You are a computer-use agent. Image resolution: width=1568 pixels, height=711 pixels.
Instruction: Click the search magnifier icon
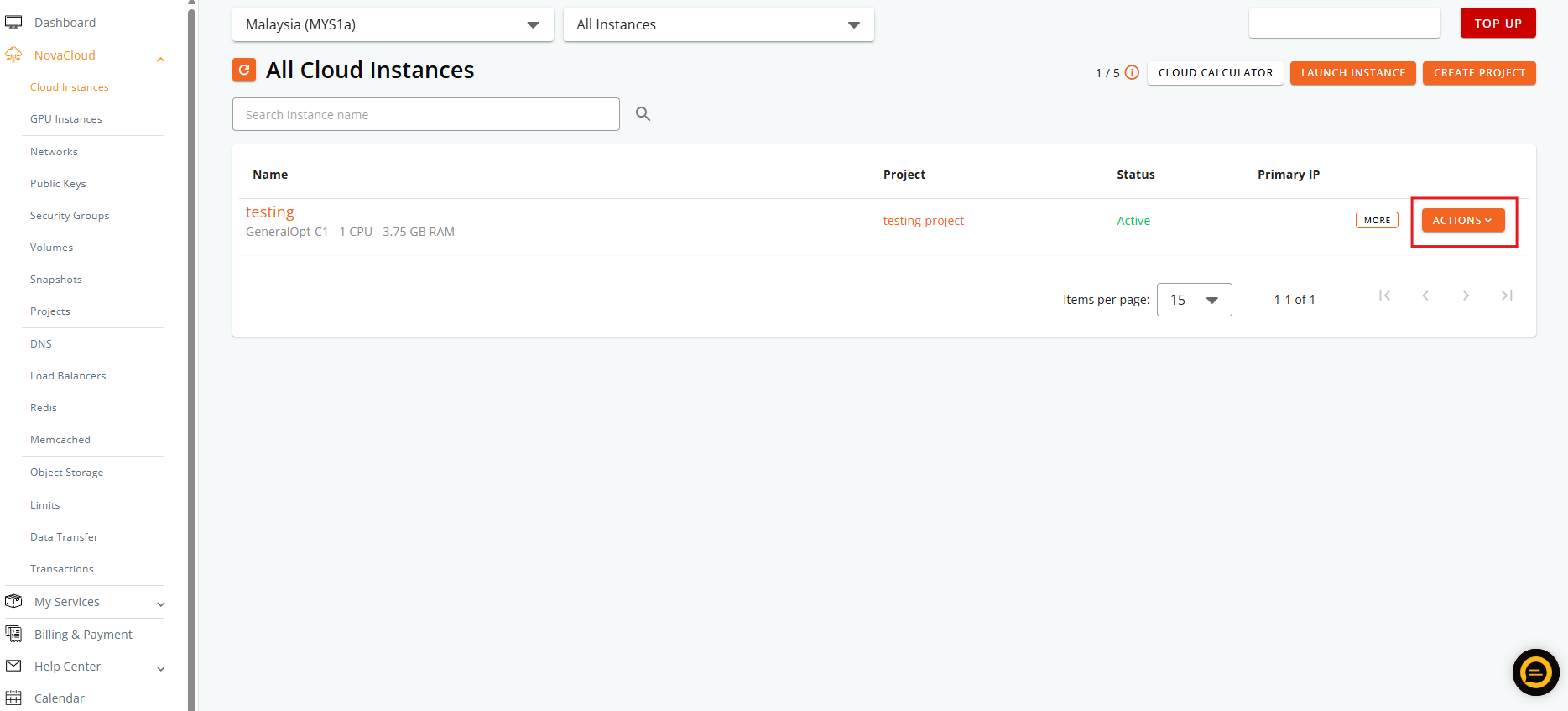tap(643, 114)
